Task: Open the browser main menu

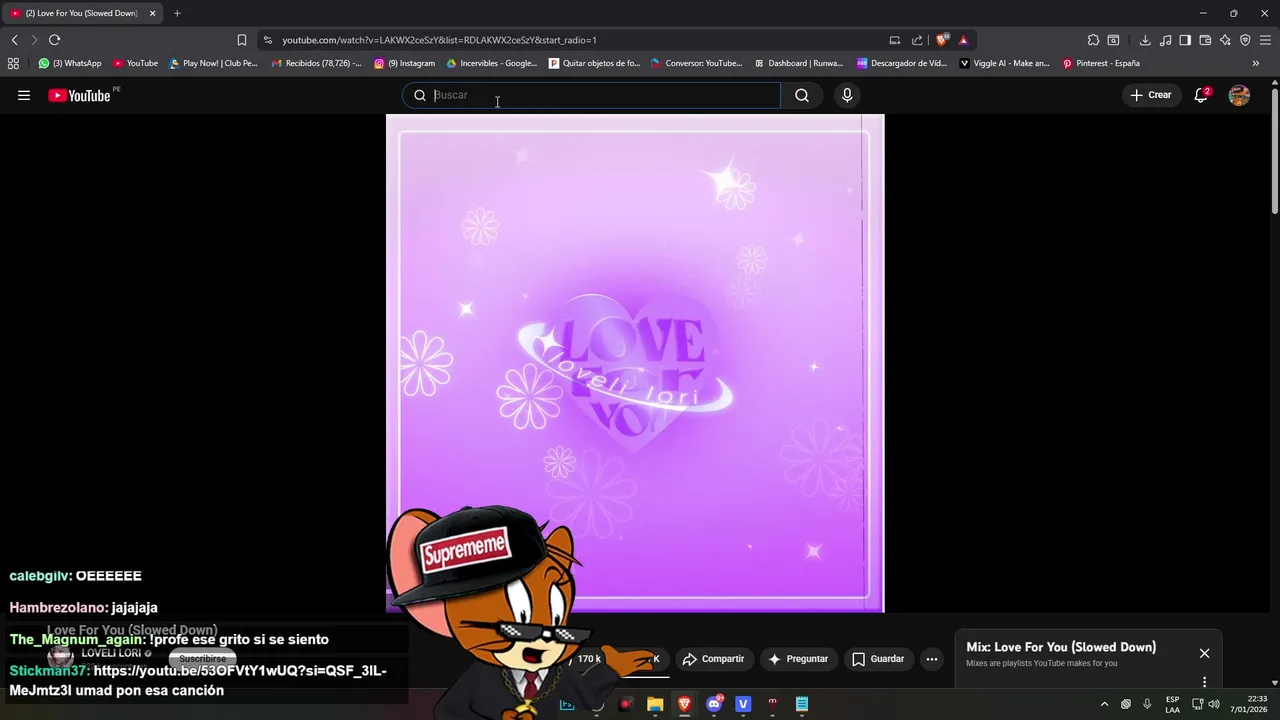Action: tap(1265, 40)
